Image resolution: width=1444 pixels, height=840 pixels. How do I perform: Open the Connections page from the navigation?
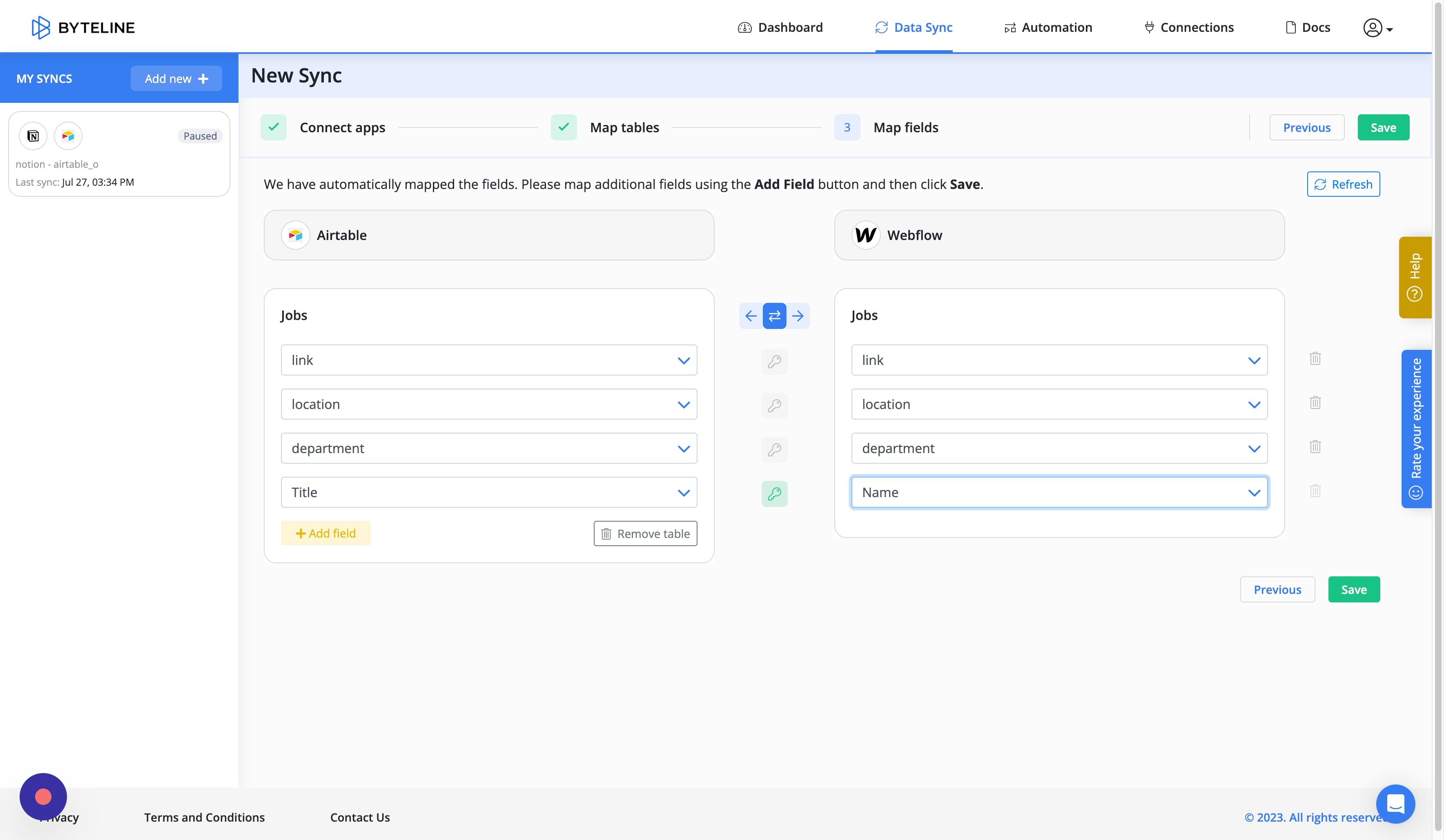click(x=1188, y=27)
